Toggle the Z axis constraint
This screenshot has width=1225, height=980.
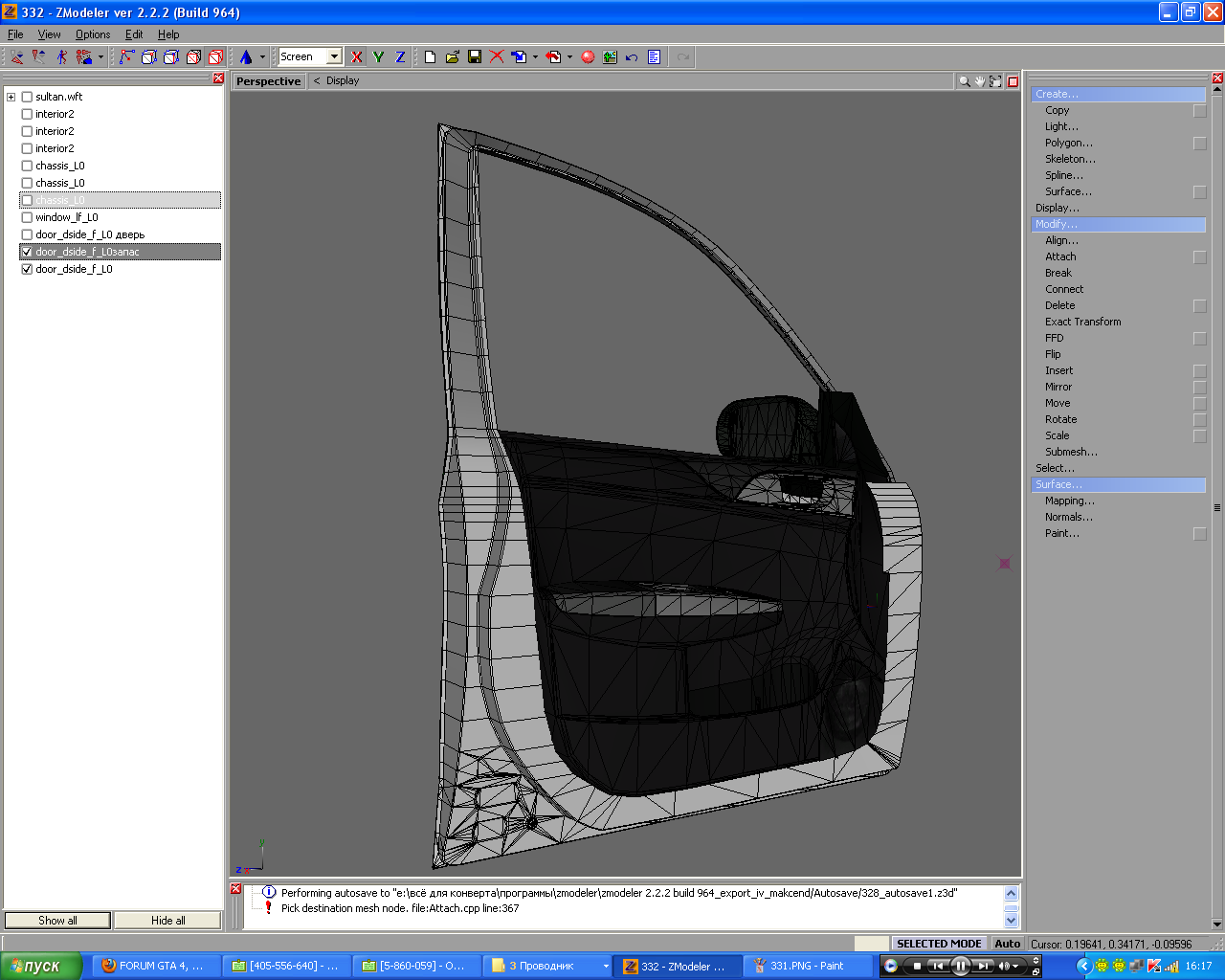point(400,57)
